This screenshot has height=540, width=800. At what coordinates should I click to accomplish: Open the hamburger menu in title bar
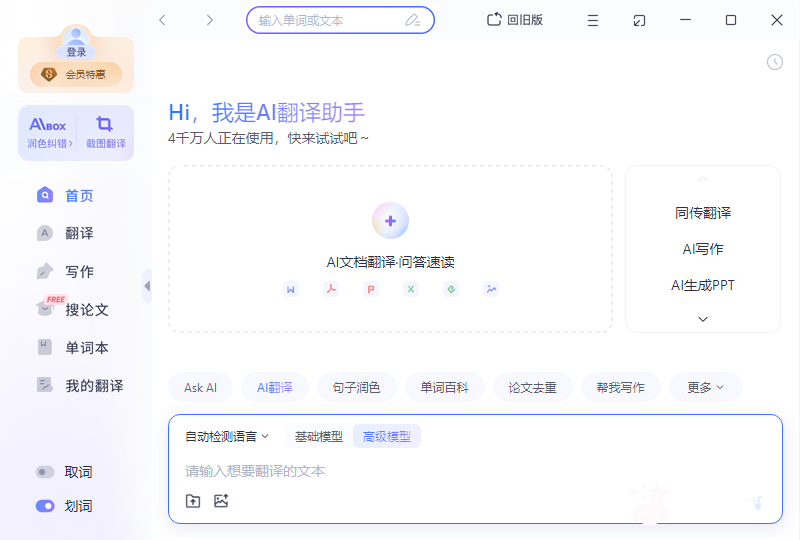coord(593,20)
